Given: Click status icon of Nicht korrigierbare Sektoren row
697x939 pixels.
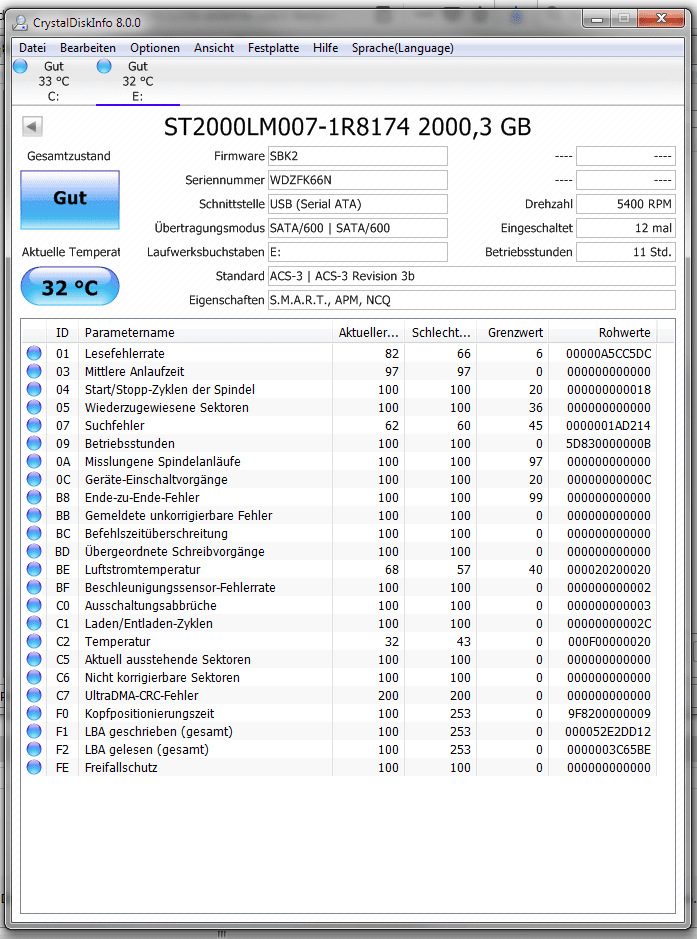Looking at the screenshot, I should pos(34,677).
